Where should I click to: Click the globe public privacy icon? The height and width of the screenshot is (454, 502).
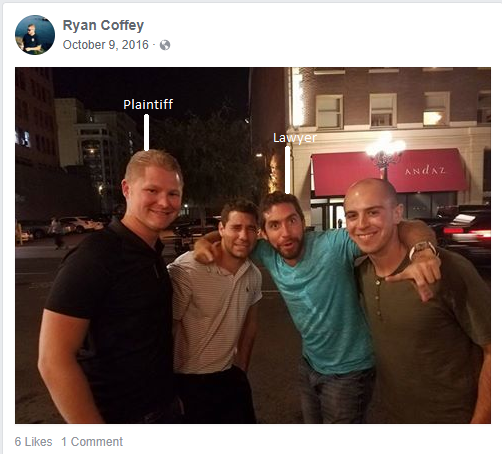click(165, 45)
